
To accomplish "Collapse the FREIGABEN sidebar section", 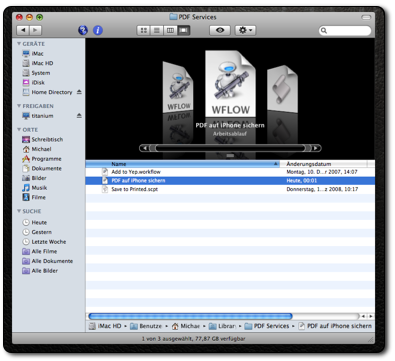I will [19, 106].
